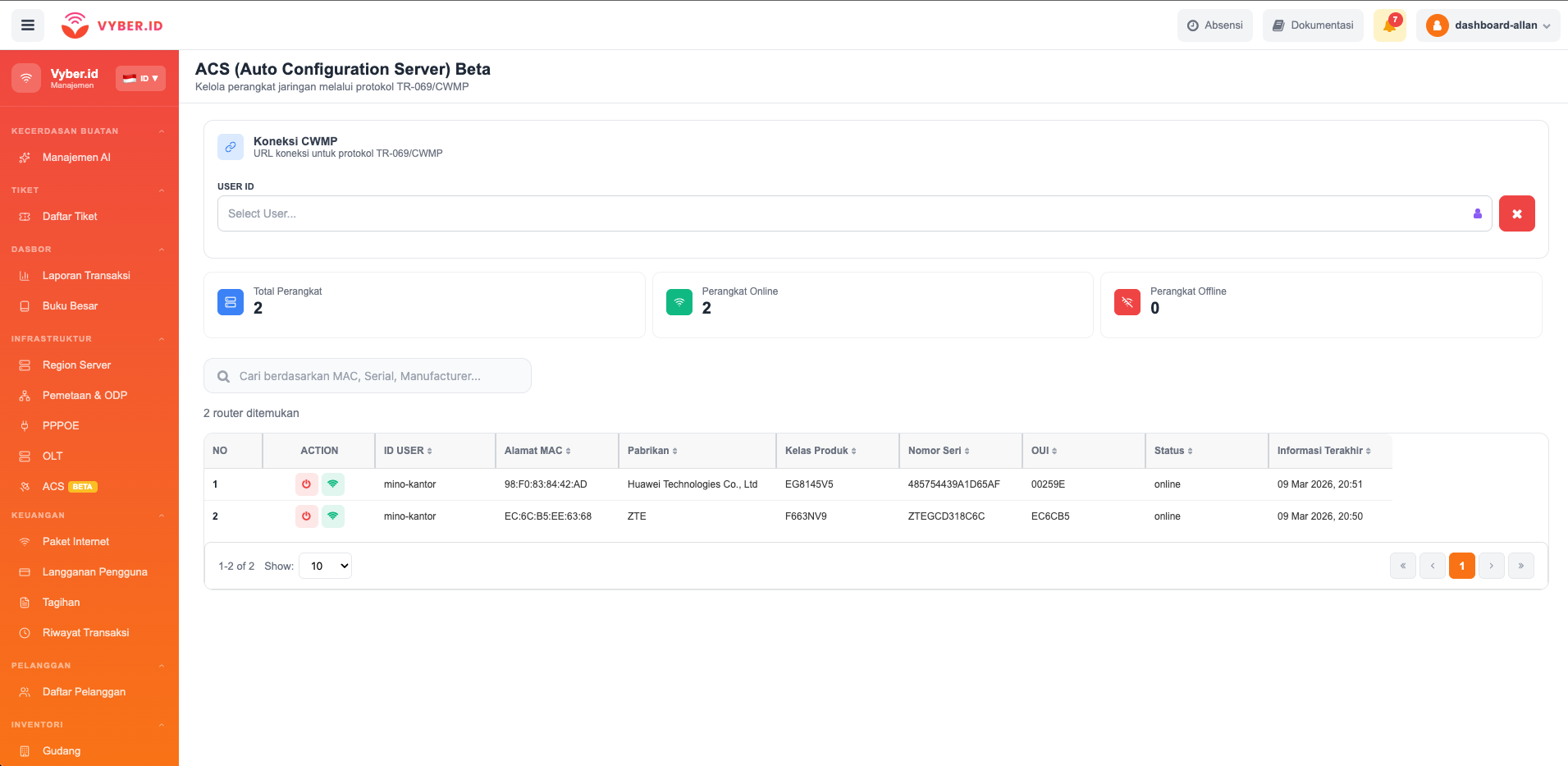Click the Absensi button
The height and width of the screenshot is (766, 1568).
point(1215,25)
